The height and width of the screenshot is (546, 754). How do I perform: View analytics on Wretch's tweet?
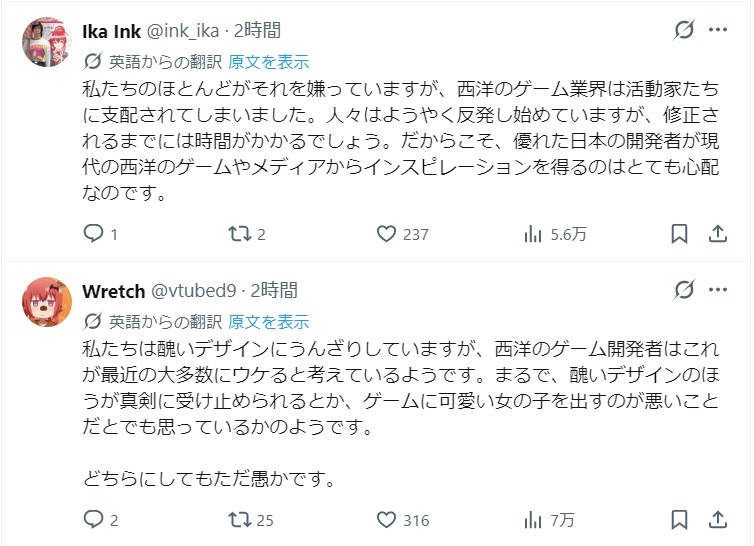click(533, 520)
